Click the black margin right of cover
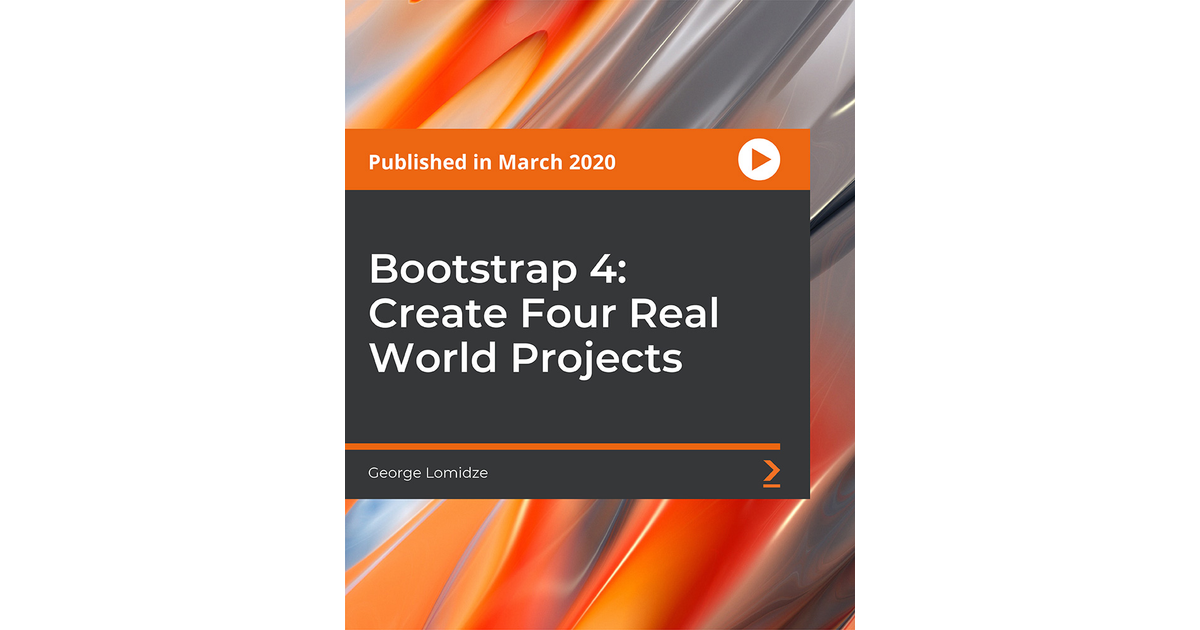The width and height of the screenshot is (1200, 630). pos(1030,315)
